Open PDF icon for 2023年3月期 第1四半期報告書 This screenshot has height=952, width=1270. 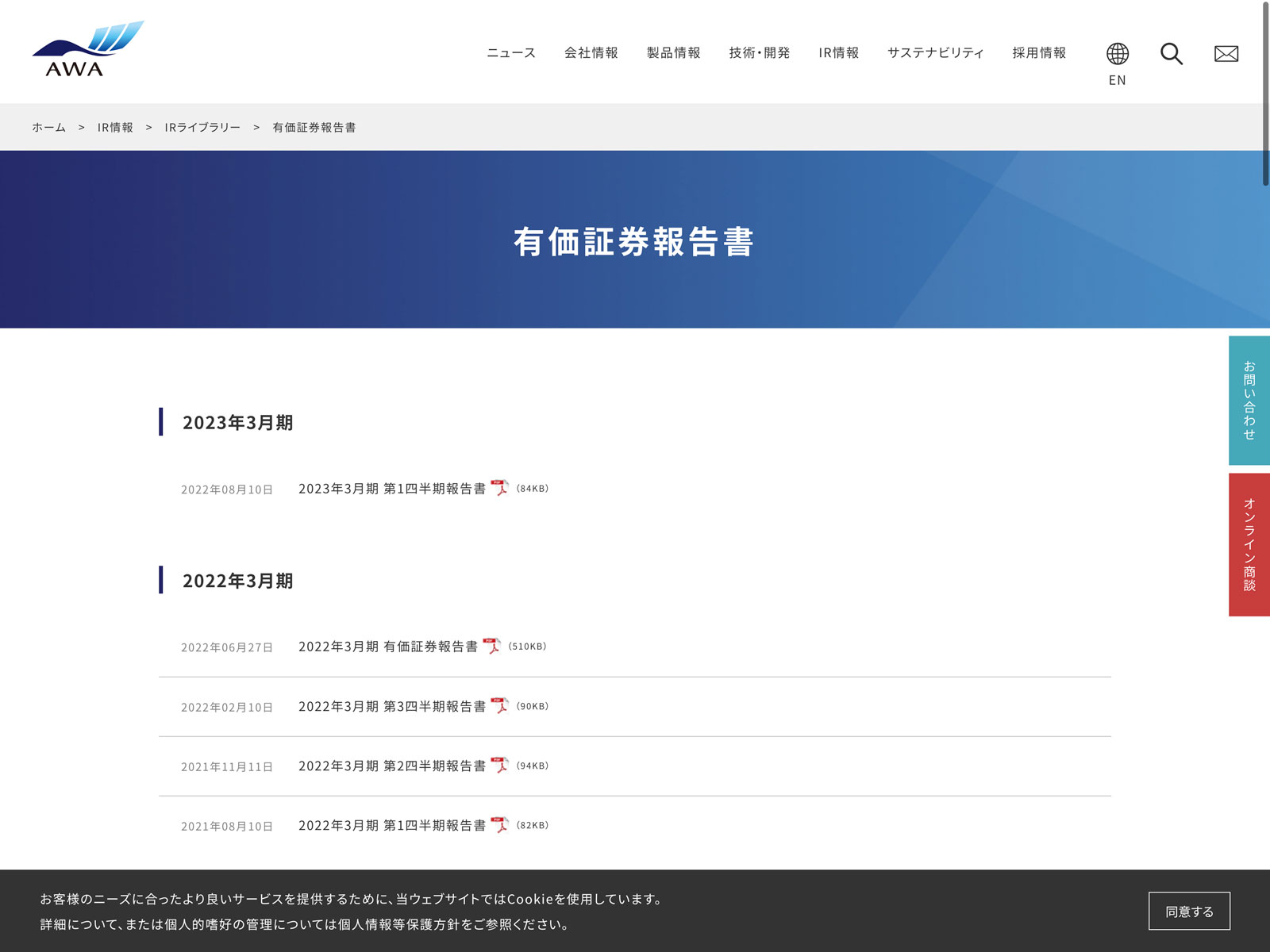pos(499,488)
